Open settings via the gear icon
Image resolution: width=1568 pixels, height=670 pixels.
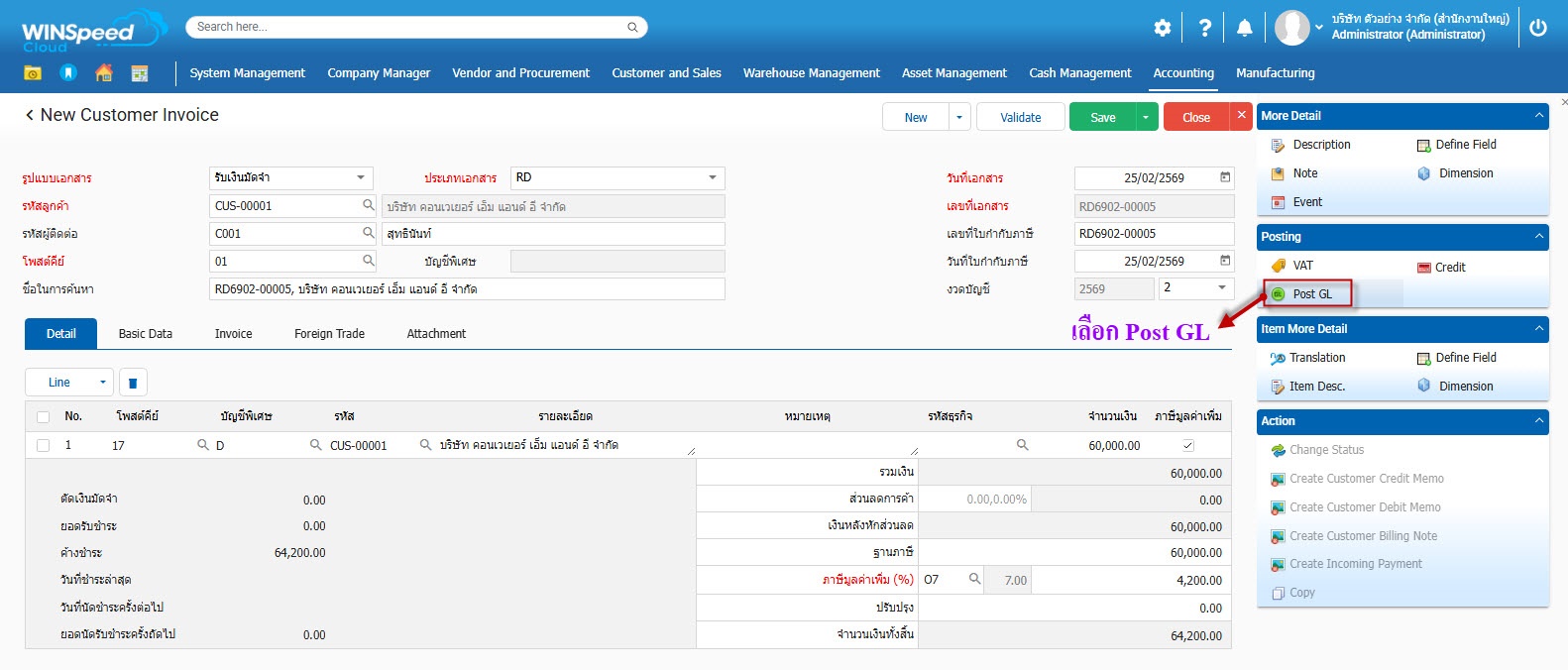[x=1163, y=28]
